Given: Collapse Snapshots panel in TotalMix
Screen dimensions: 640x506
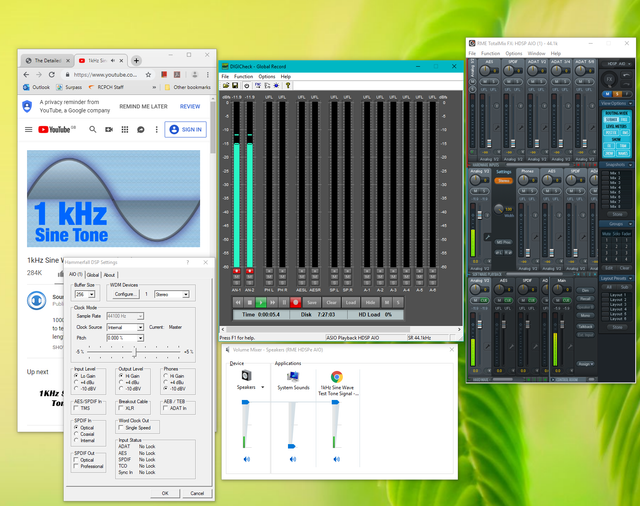Looking at the screenshot, I should [x=631, y=165].
